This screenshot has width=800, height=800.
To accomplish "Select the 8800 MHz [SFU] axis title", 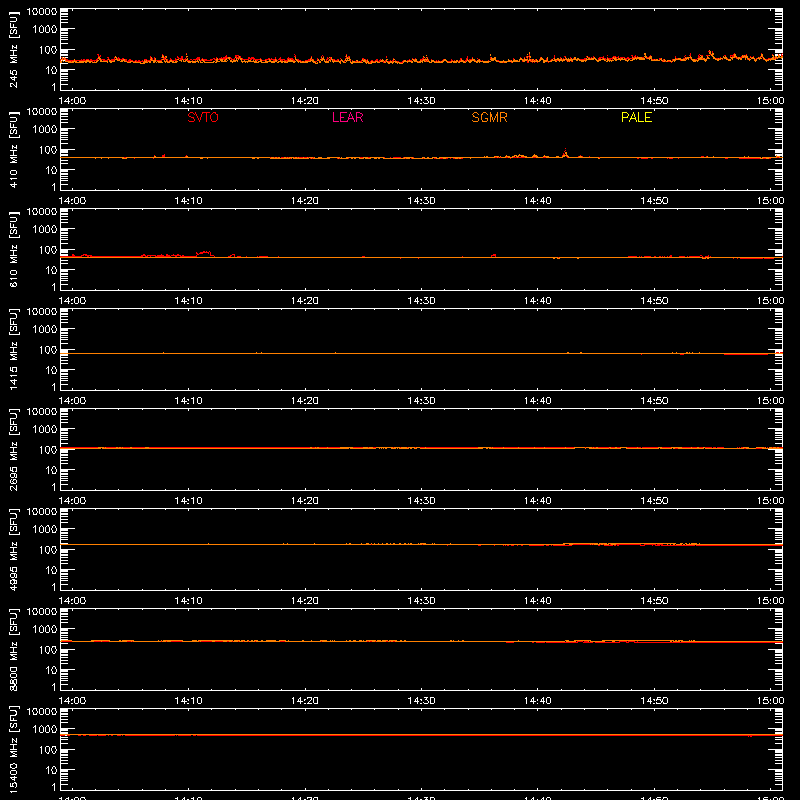I will 14,649.
